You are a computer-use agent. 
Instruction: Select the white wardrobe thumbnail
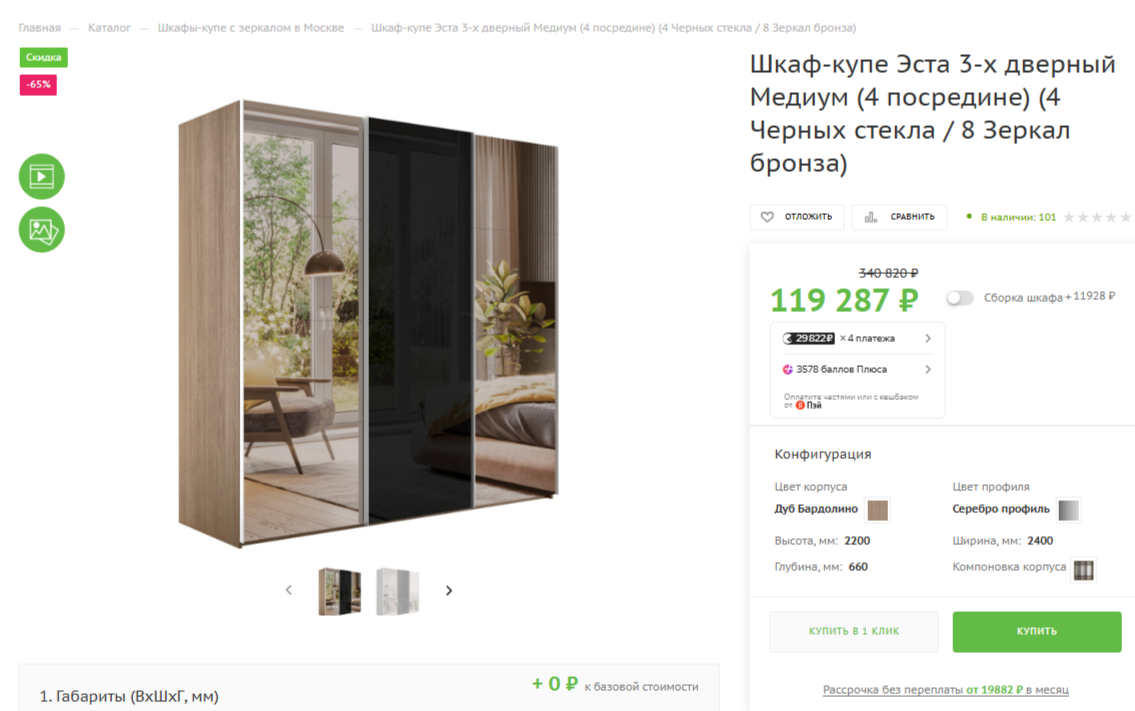coord(397,592)
